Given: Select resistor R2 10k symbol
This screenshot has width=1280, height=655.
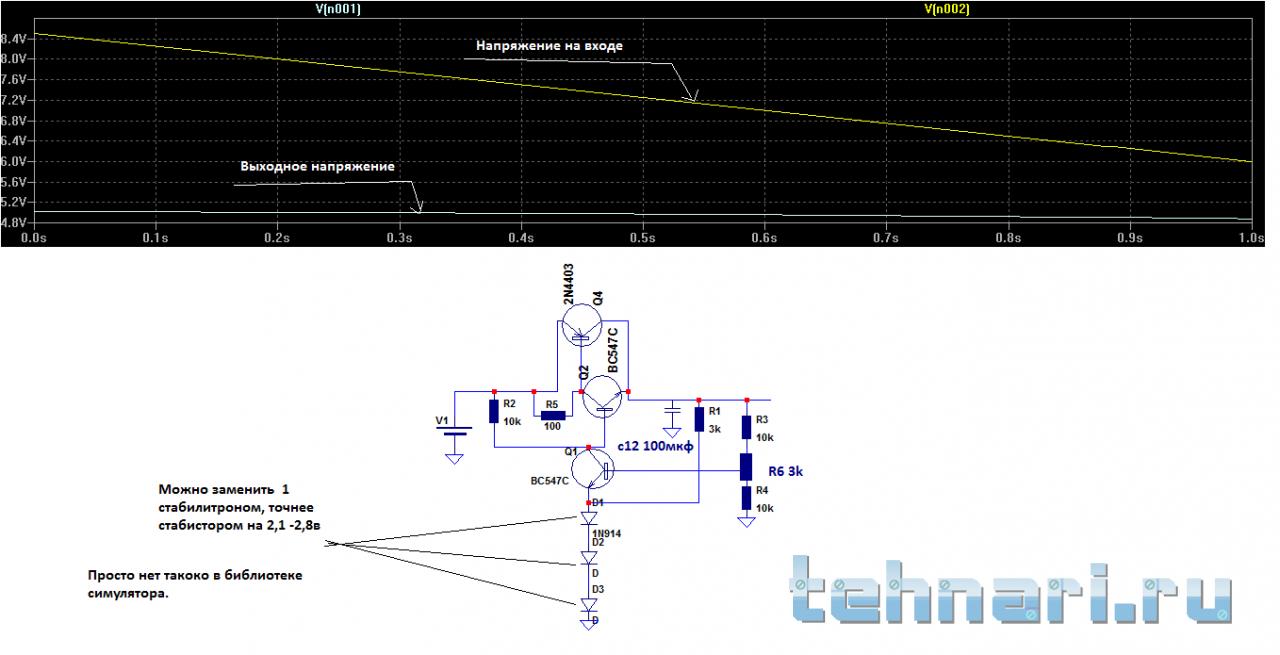Looking at the screenshot, I should pyautogui.click(x=494, y=411).
